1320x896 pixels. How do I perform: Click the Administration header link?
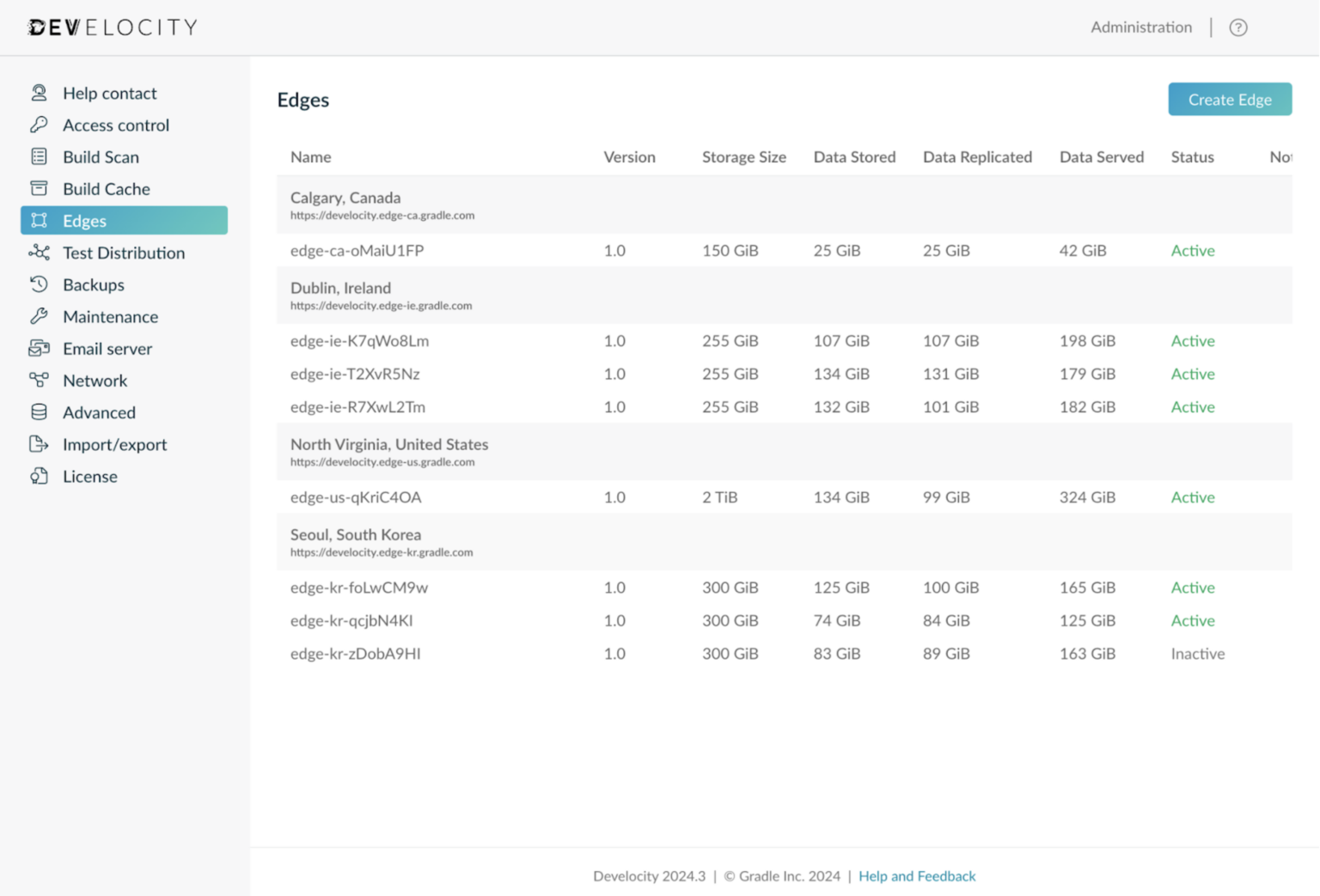pyautogui.click(x=1140, y=27)
